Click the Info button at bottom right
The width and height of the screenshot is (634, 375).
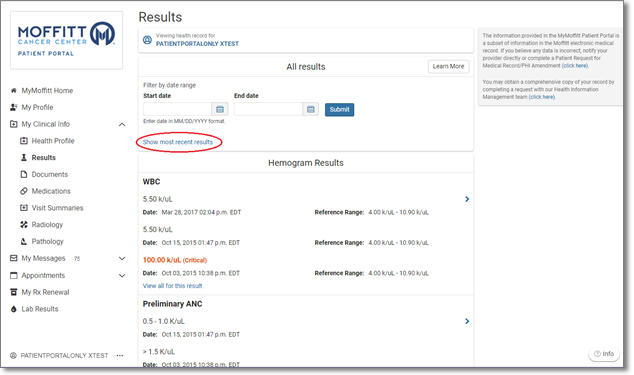pyautogui.click(x=604, y=354)
